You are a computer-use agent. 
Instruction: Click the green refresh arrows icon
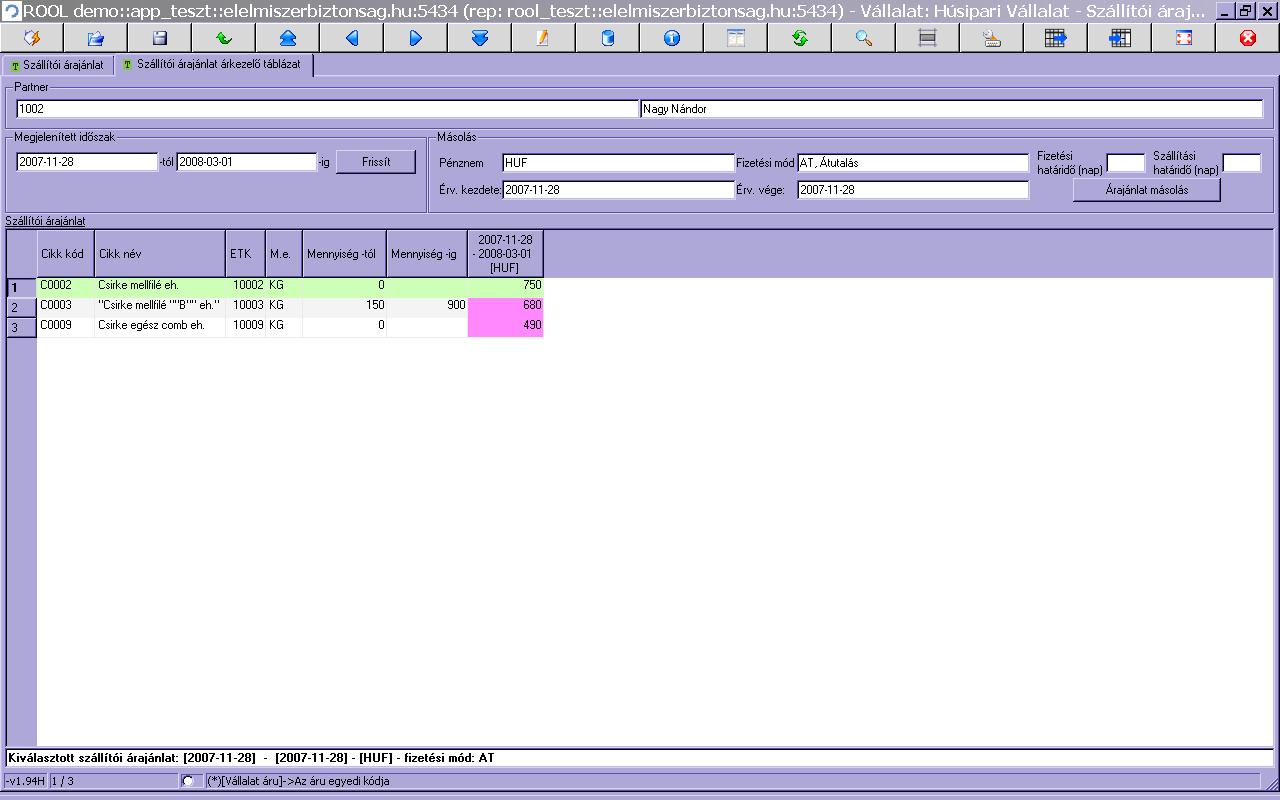point(800,38)
